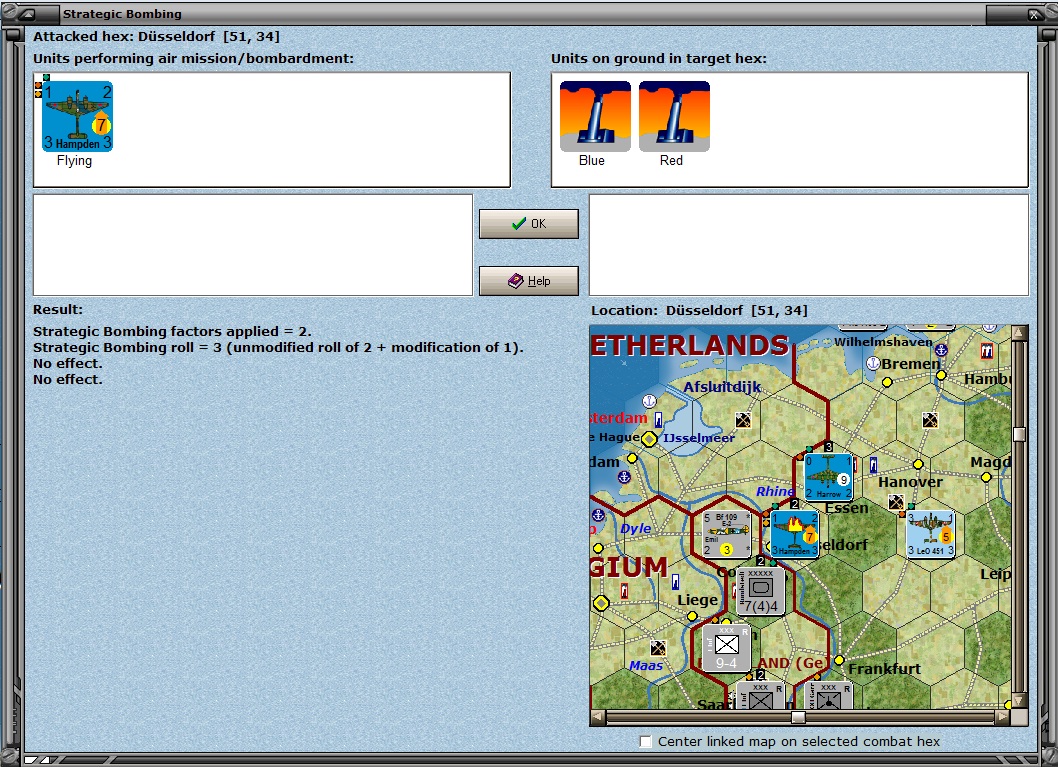Click the 'Strategic Bombing factors applied = 2.' line
Image resolution: width=1058 pixels, height=767 pixels.
pyautogui.click(x=172, y=332)
